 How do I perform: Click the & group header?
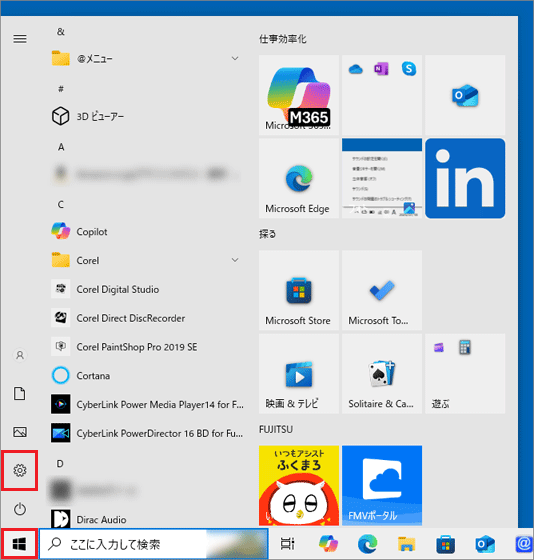coord(61,32)
